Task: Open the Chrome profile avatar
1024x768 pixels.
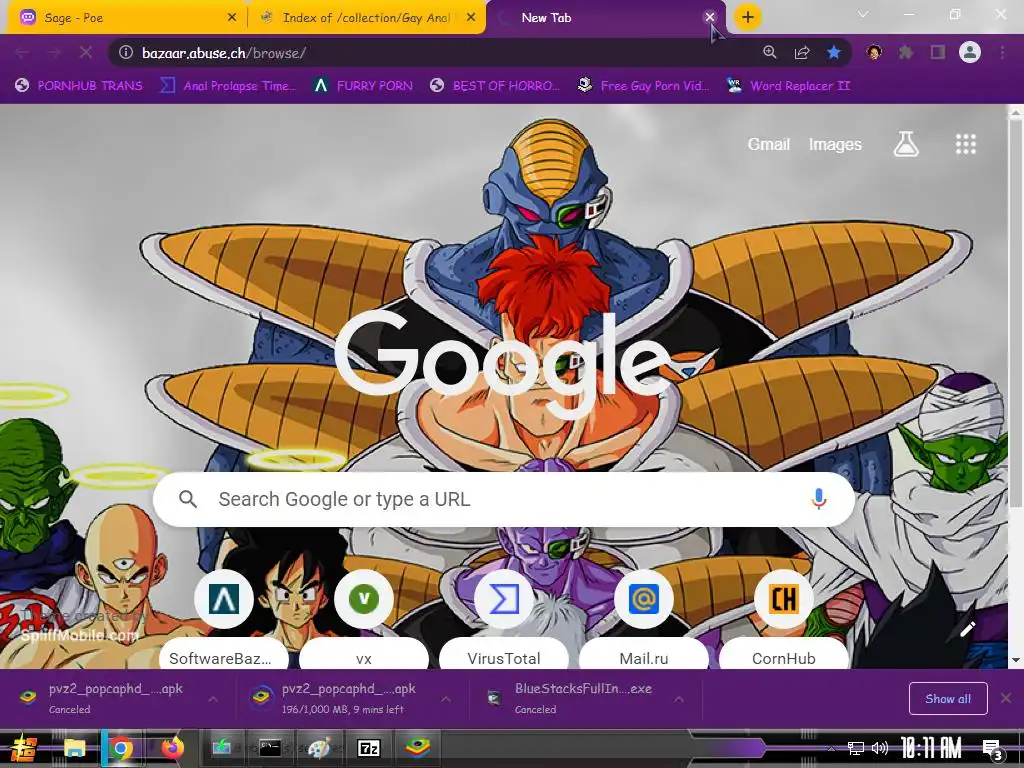Action: coord(970,52)
